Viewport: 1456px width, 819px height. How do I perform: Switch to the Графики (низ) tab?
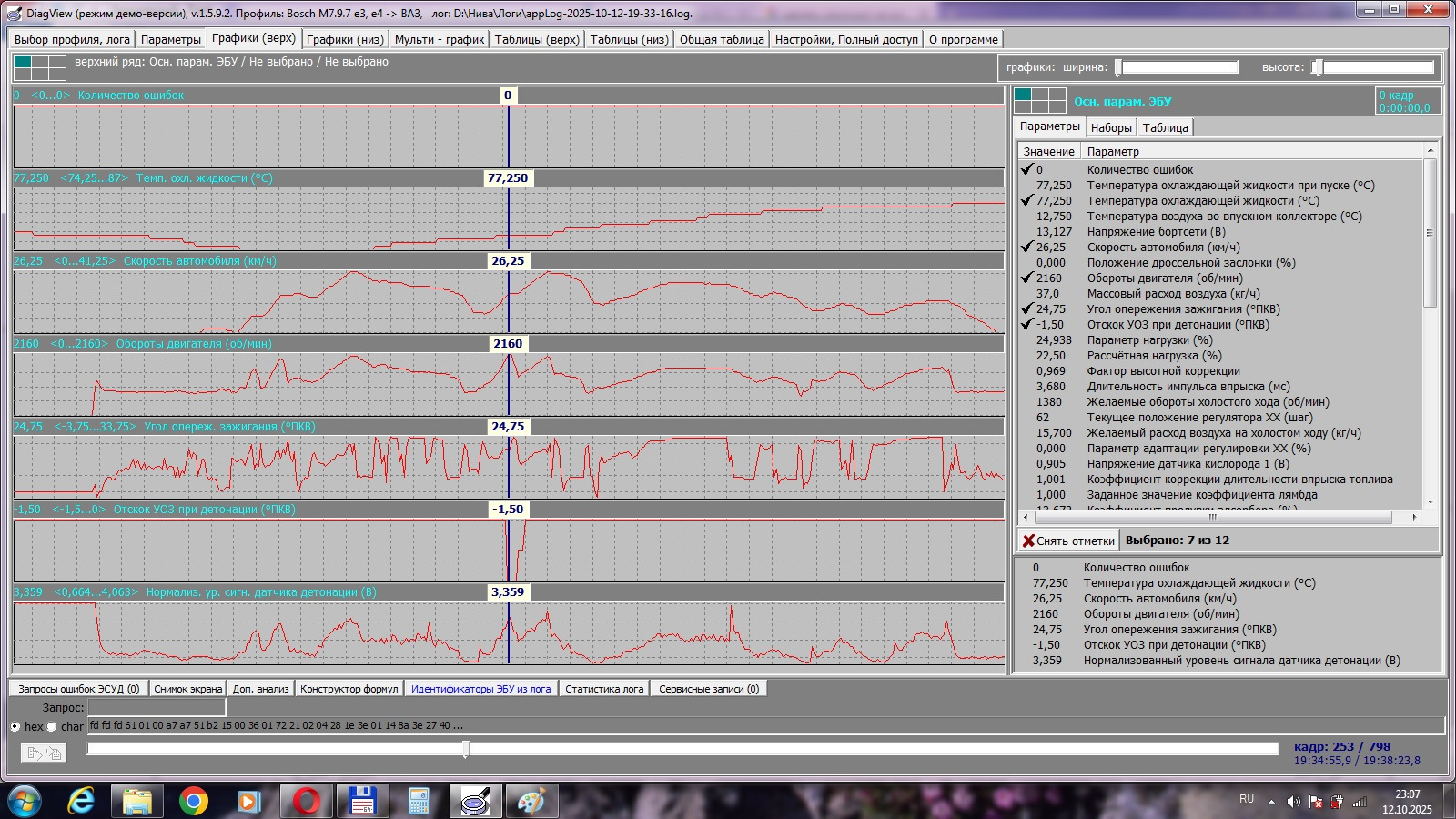(x=345, y=39)
